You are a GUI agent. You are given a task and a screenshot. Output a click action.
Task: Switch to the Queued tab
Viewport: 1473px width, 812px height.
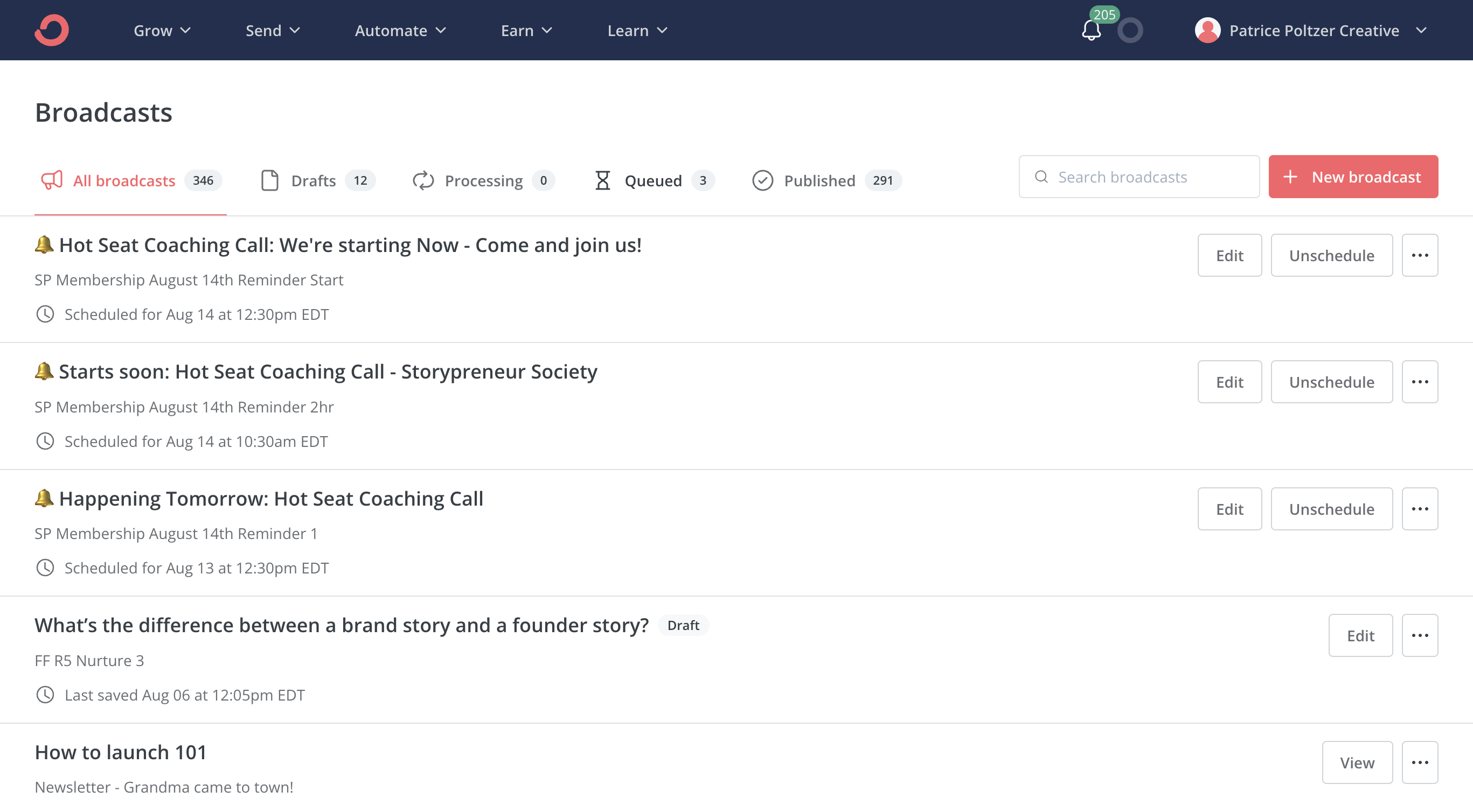[x=654, y=180]
